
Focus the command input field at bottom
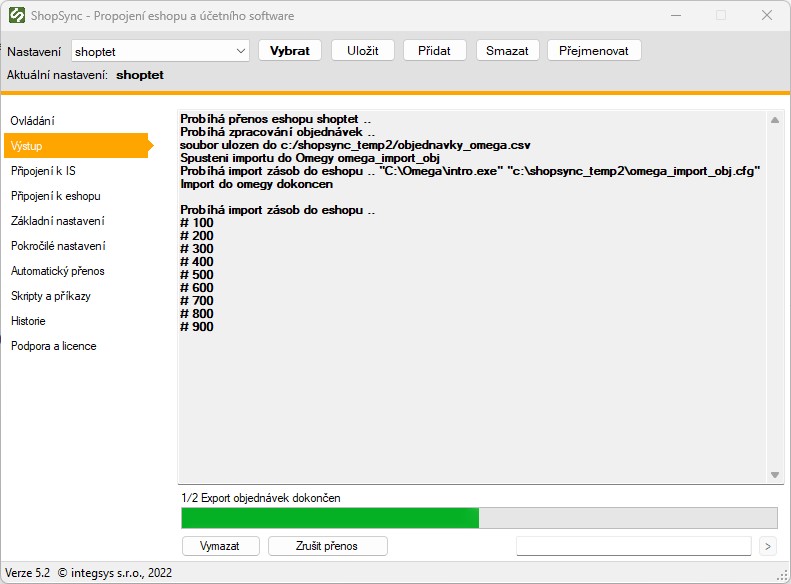click(x=634, y=546)
